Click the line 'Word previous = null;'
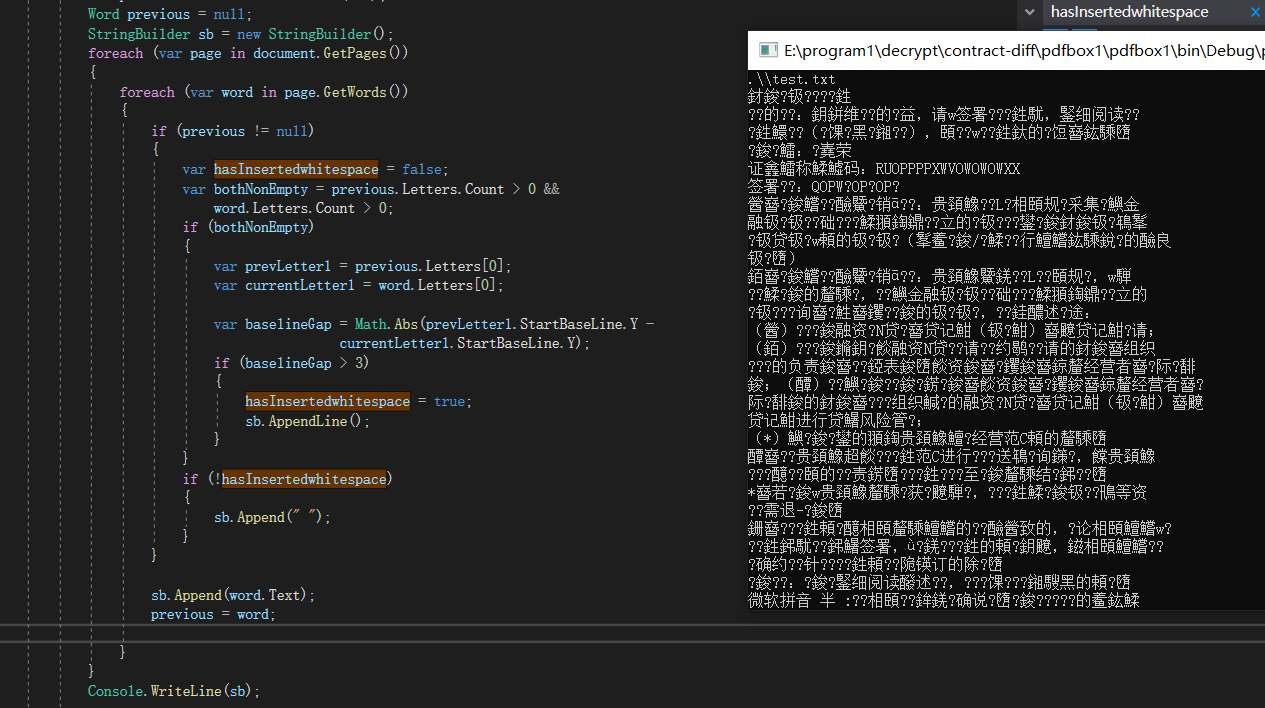 (x=170, y=14)
